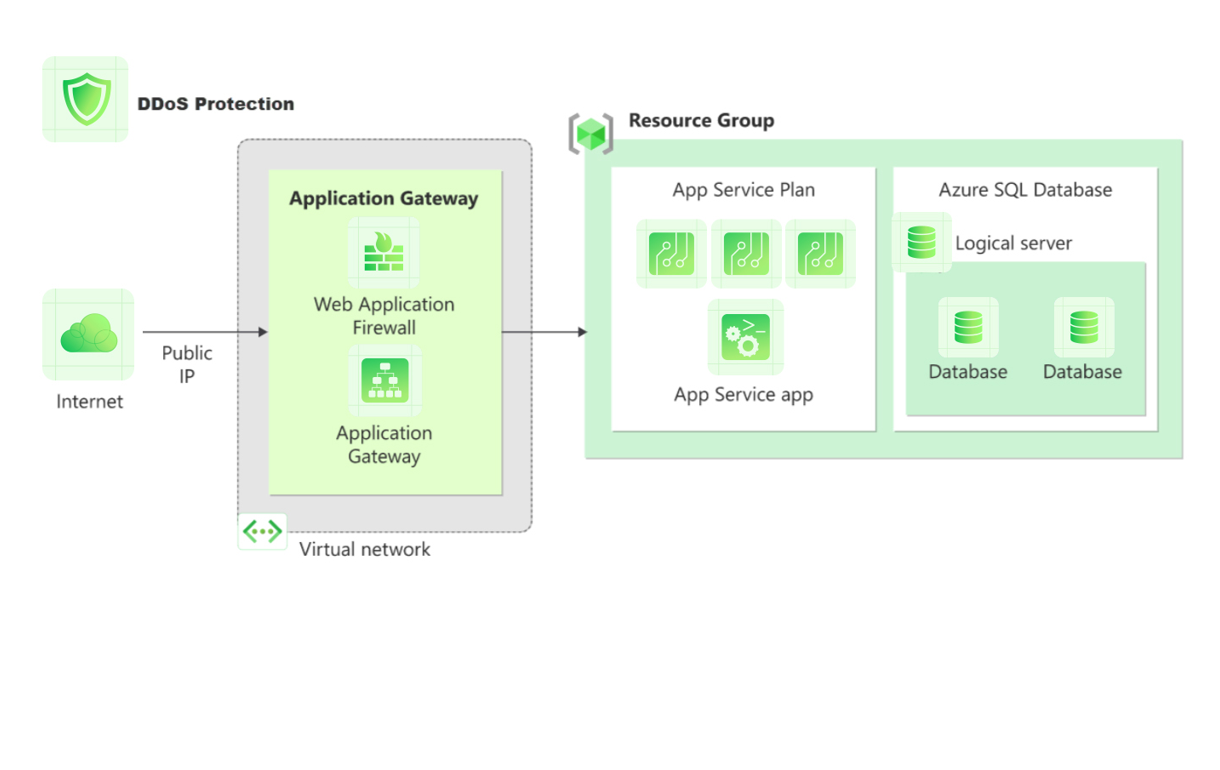Image resolution: width=1220 pixels, height=770 pixels.
Task: Click the arrow from gateway to Resource Group
Action: coord(544,332)
